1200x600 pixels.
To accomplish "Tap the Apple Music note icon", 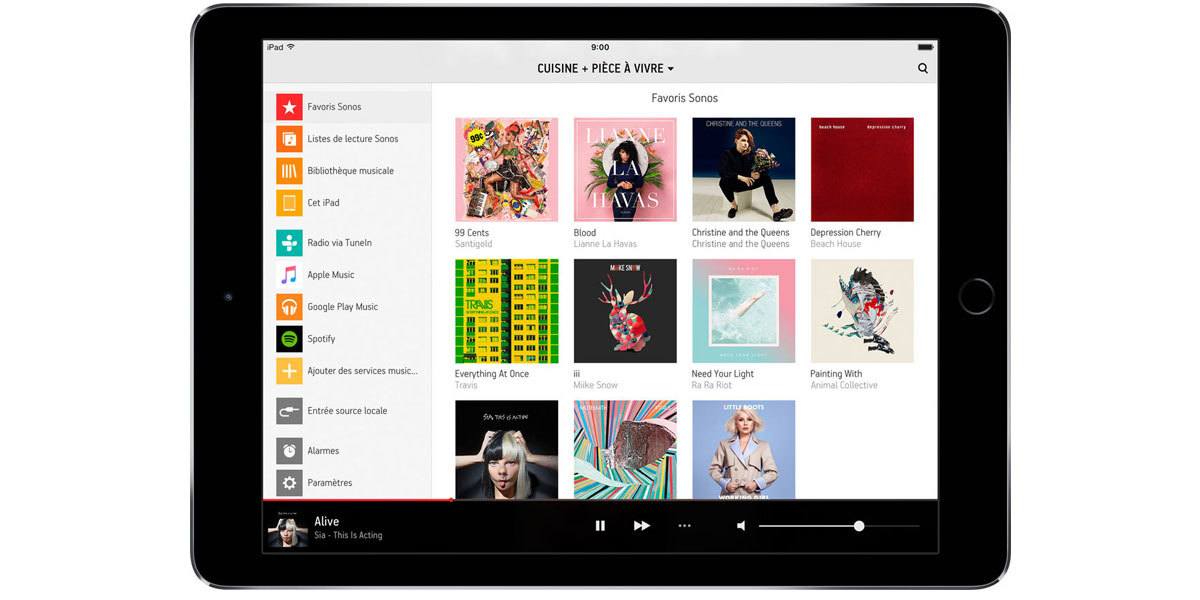I will point(289,275).
